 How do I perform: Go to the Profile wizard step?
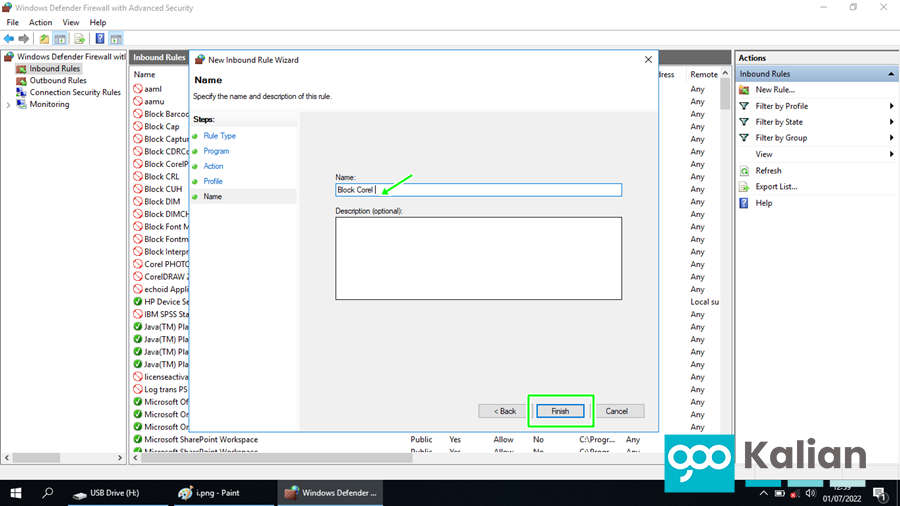212,181
